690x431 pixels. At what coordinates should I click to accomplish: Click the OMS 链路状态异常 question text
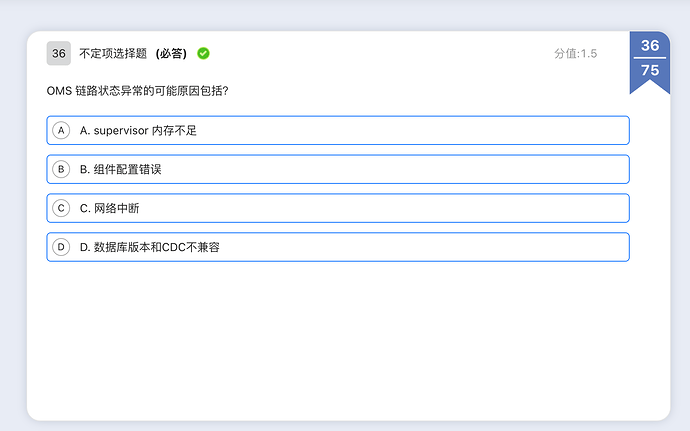[x=138, y=91]
